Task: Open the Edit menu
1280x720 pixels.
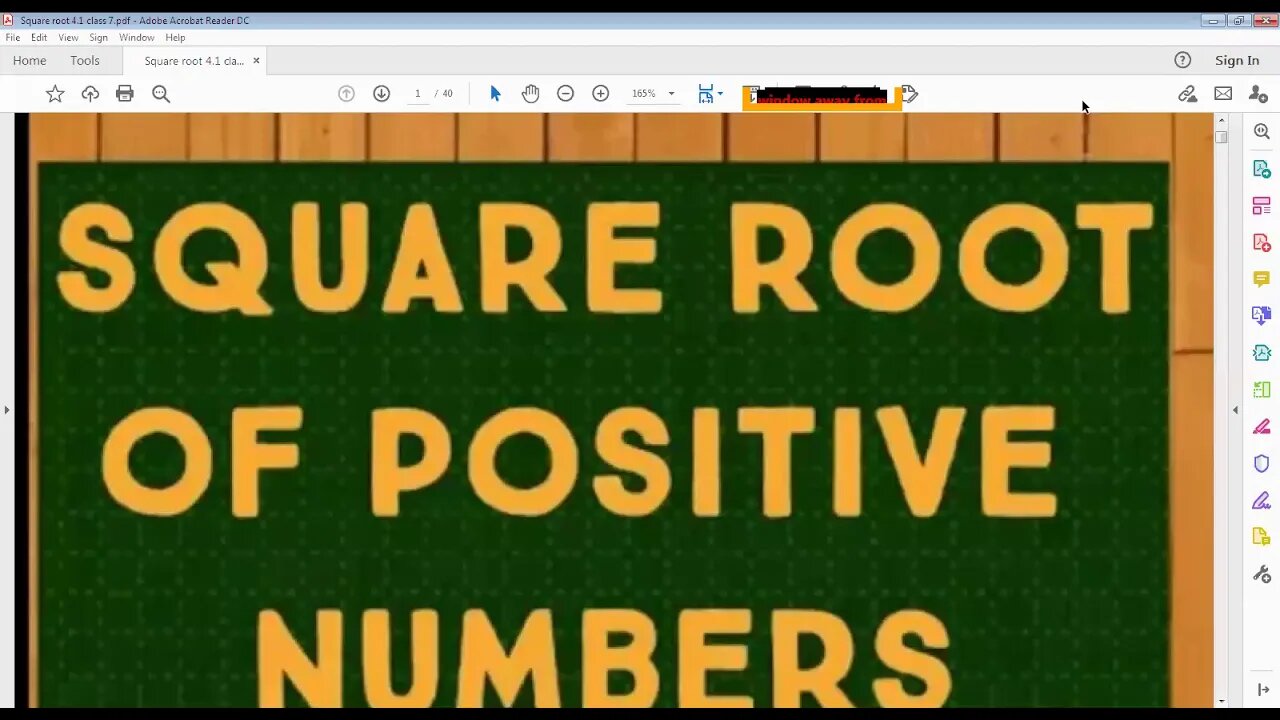Action: pyautogui.click(x=39, y=37)
